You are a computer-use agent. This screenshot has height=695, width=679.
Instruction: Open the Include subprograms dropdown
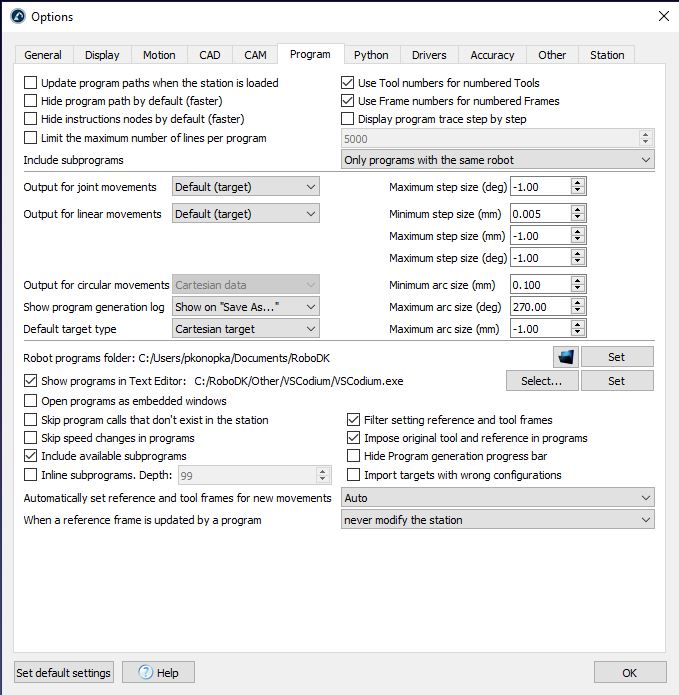coord(497,160)
